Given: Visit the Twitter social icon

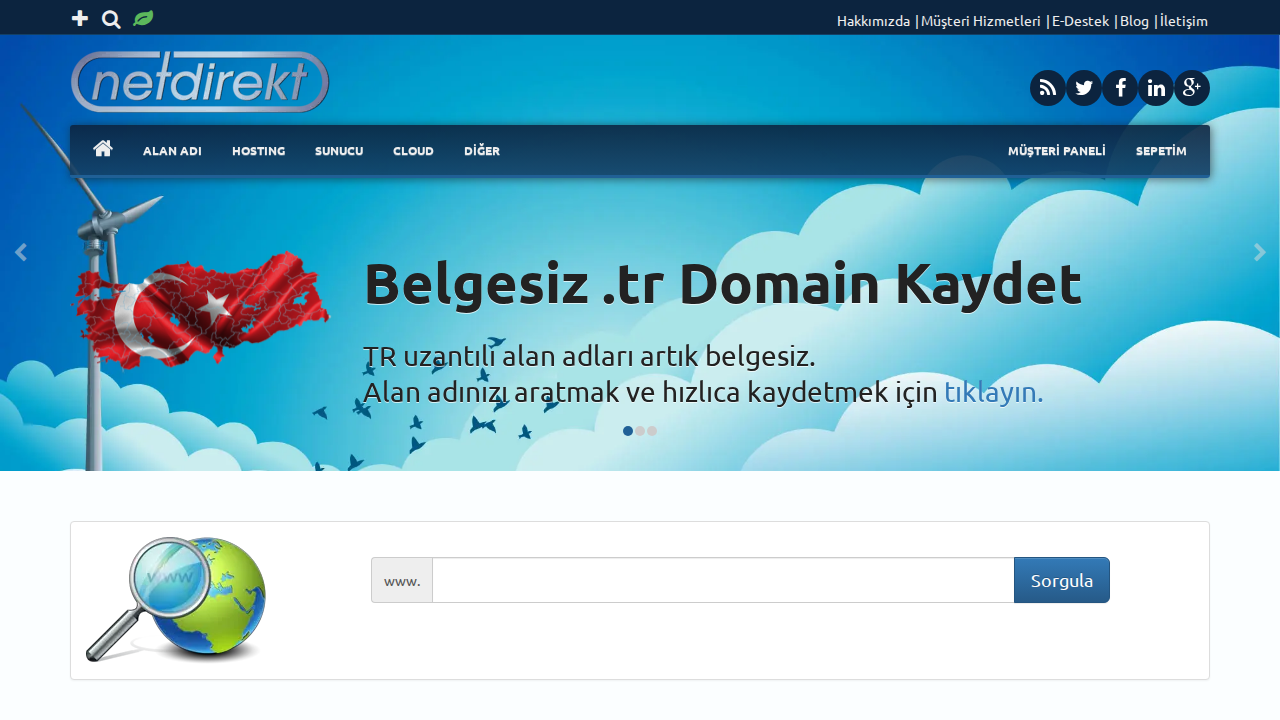Looking at the screenshot, I should (1084, 88).
